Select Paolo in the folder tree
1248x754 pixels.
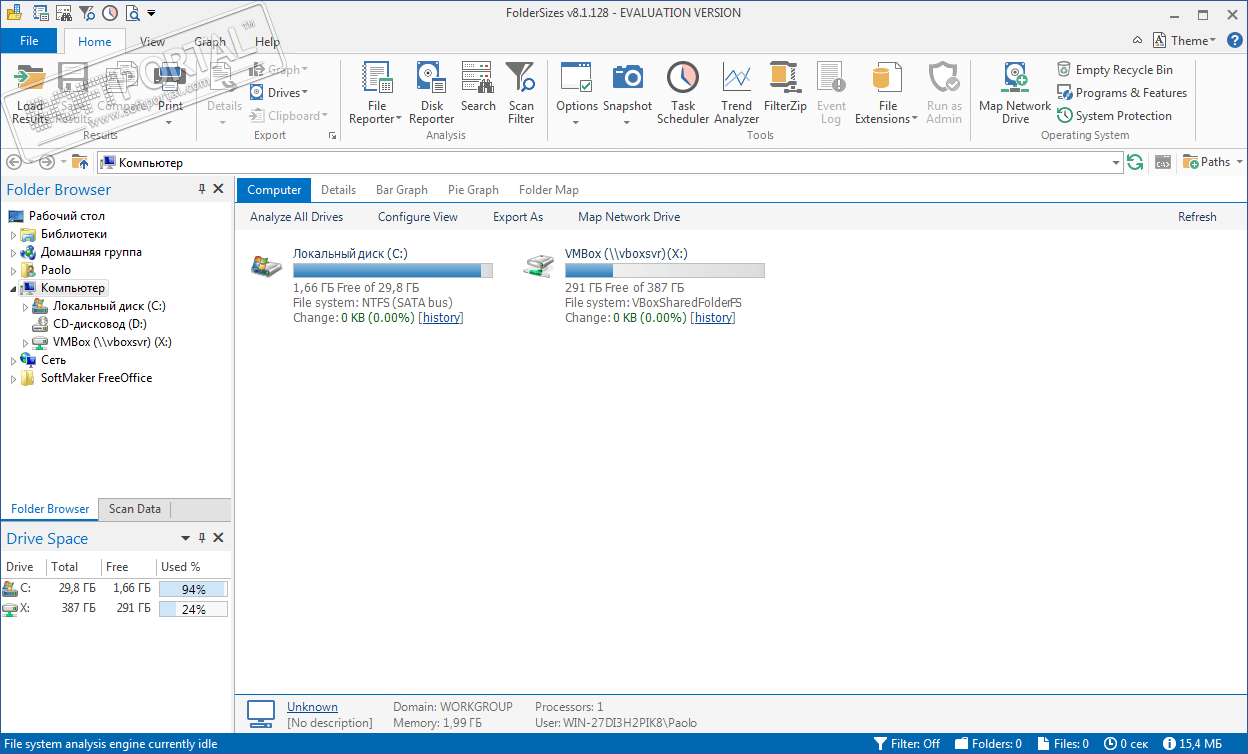56,270
